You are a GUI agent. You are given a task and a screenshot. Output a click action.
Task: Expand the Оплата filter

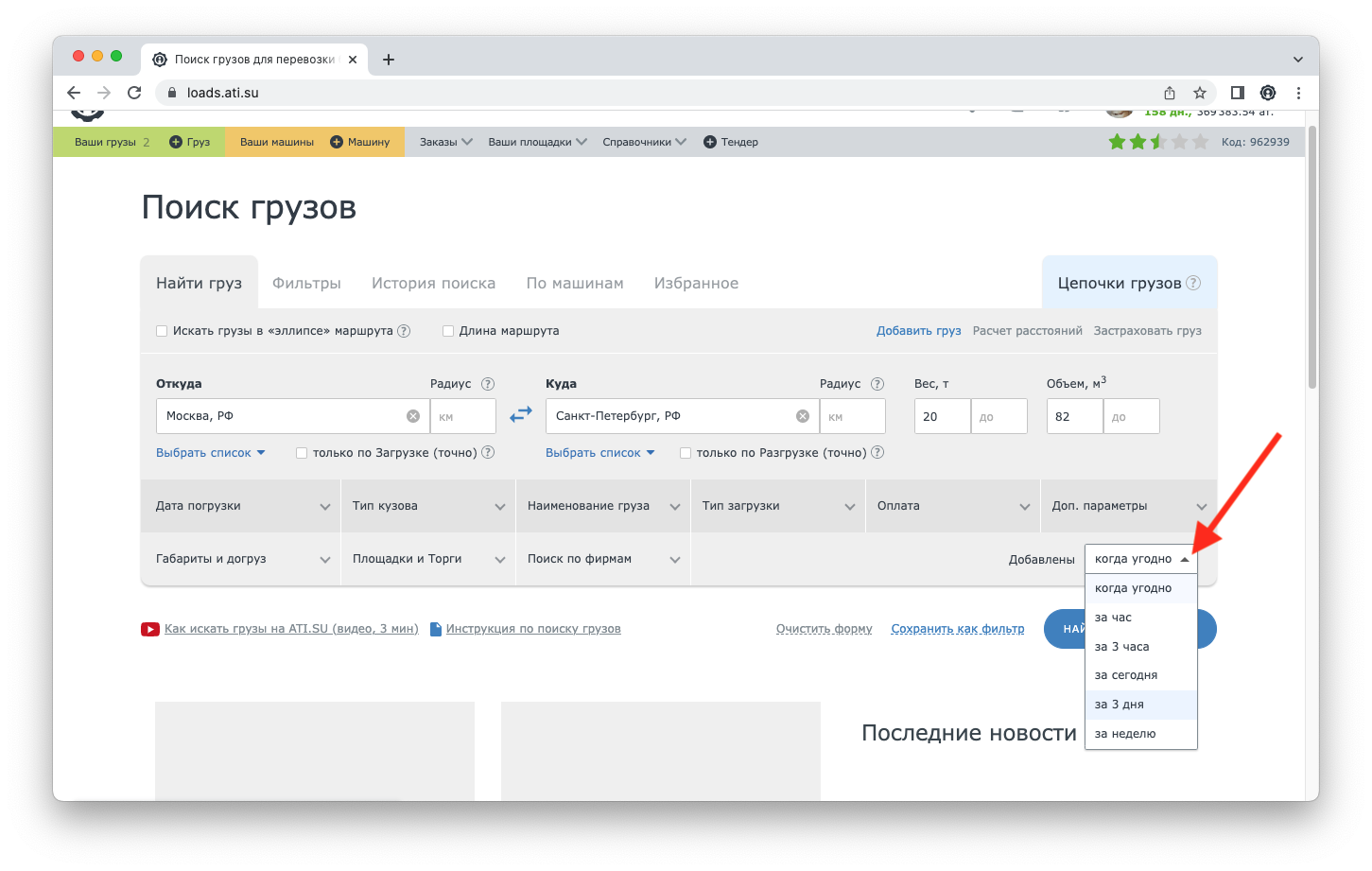point(953,506)
